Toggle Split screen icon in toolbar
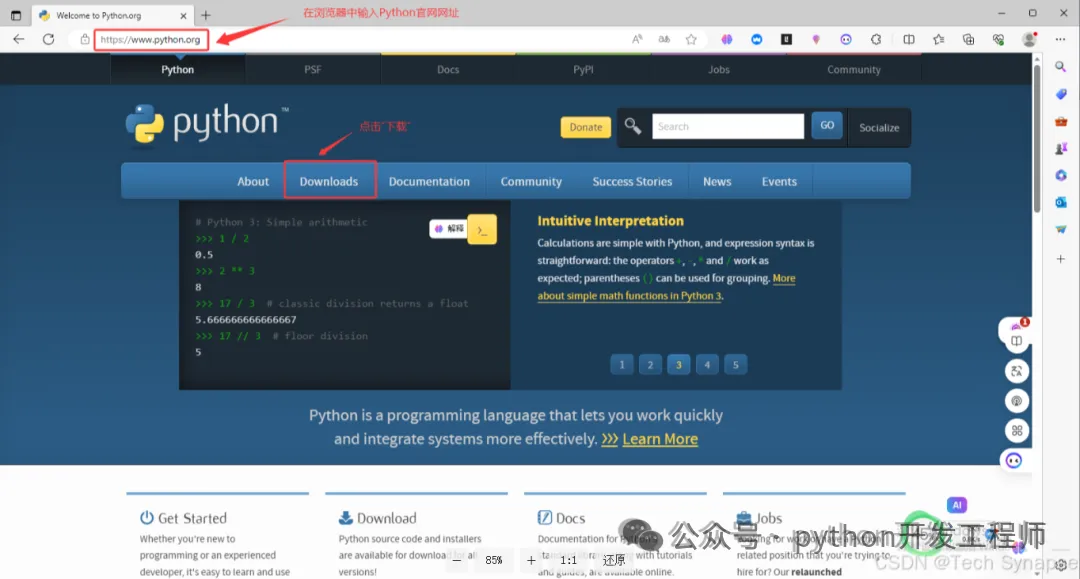 908,39
